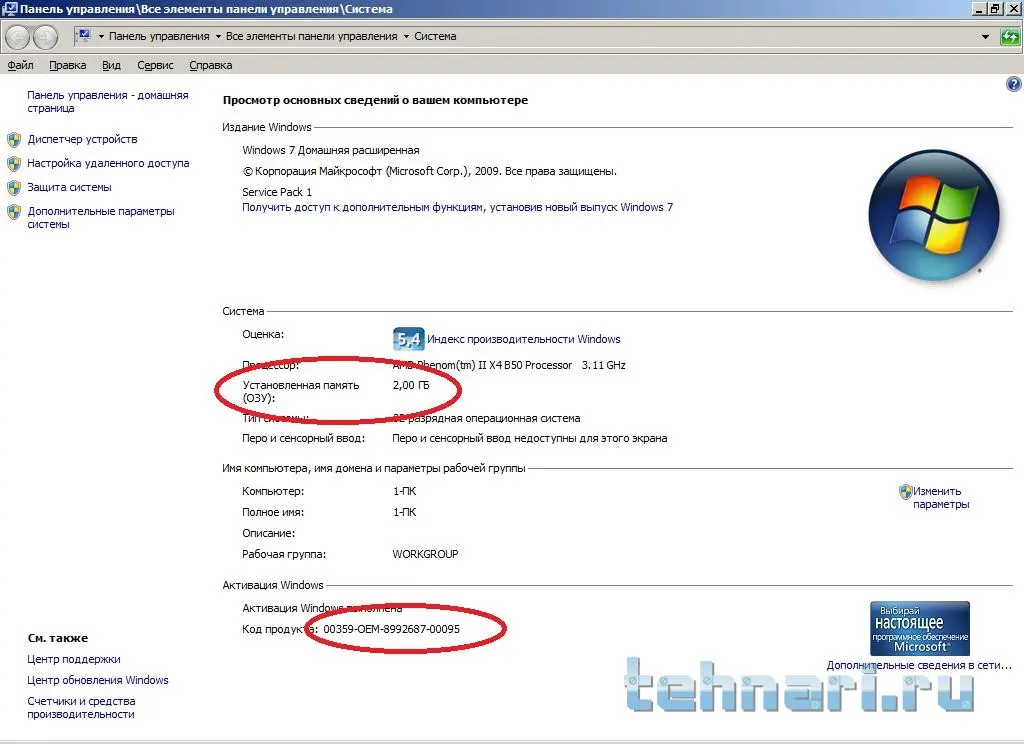Click Изменить параметры link
Screen dimensions: 1024x744
point(941,498)
